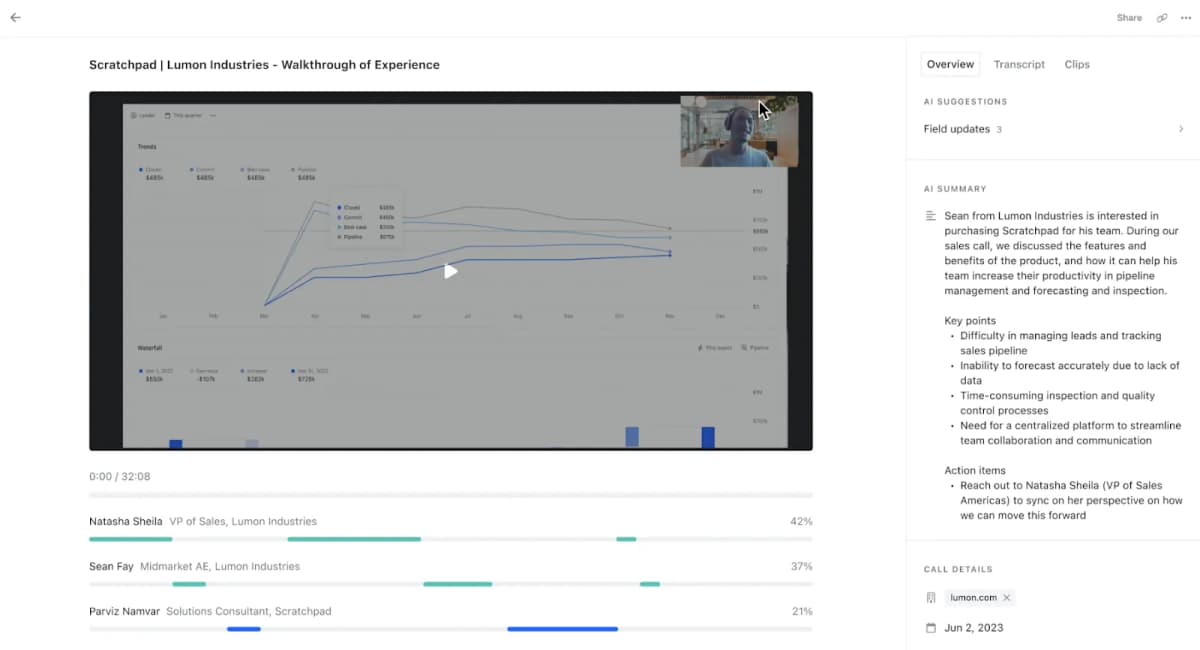Click the call date Jun 2, 2023
The width and height of the screenshot is (1200, 650).
click(974, 628)
